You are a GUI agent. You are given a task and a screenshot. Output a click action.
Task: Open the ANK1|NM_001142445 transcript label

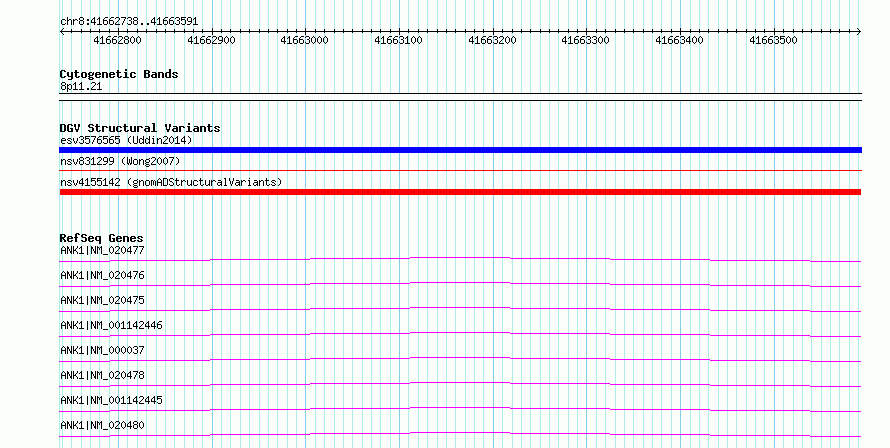(111, 400)
